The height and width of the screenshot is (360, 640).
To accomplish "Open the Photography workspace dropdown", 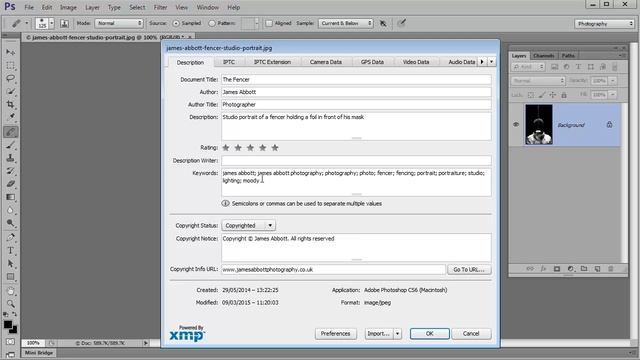I will (x=604, y=24).
